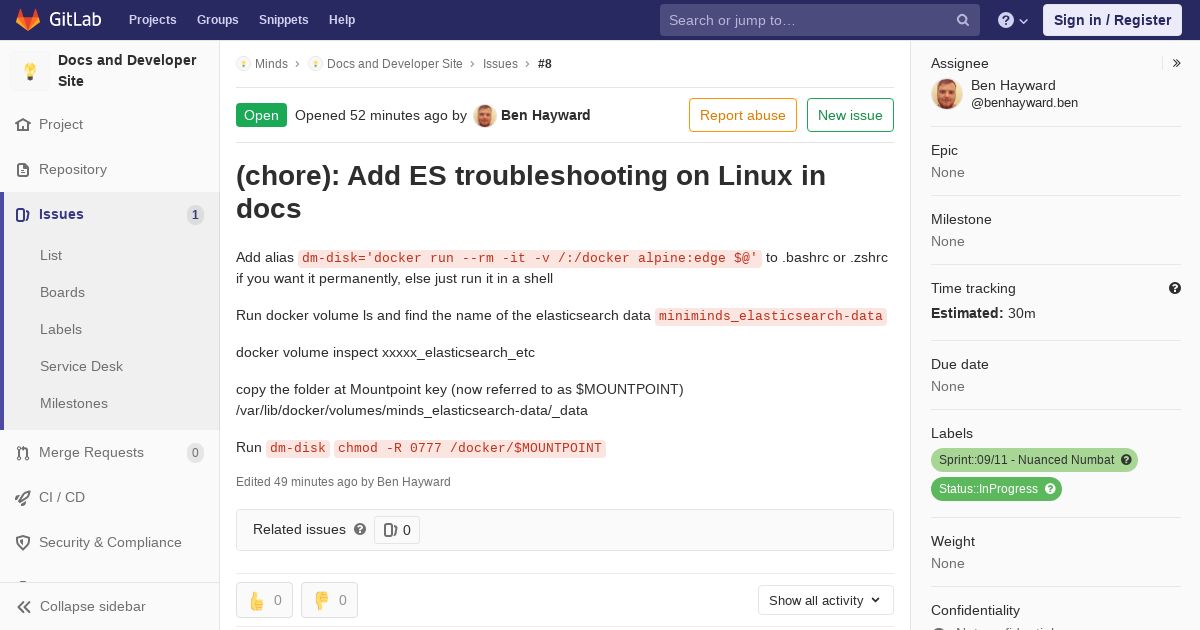This screenshot has width=1200, height=630.
Task: Click the Merge Requests icon in sidebar
Action: 23,453
